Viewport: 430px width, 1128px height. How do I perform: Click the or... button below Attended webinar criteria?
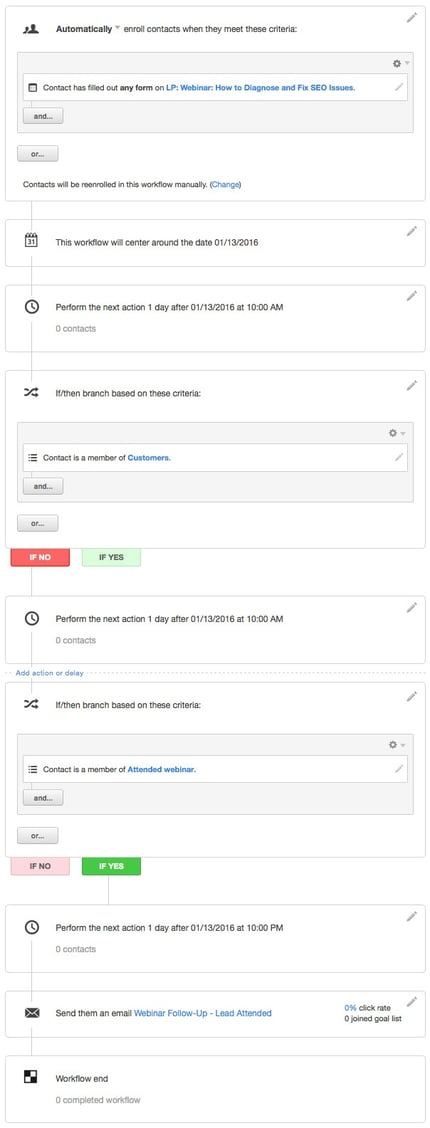(x=37, y=835)
